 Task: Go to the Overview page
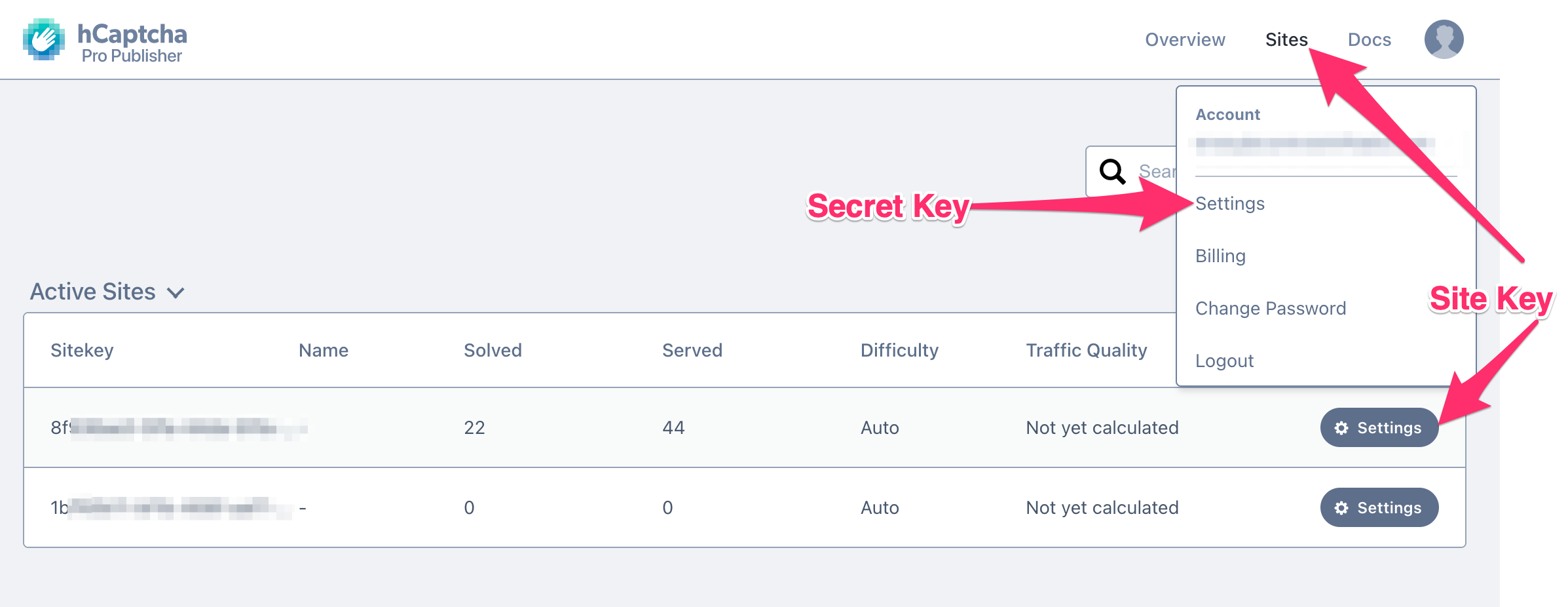[x=1185, y=40]
